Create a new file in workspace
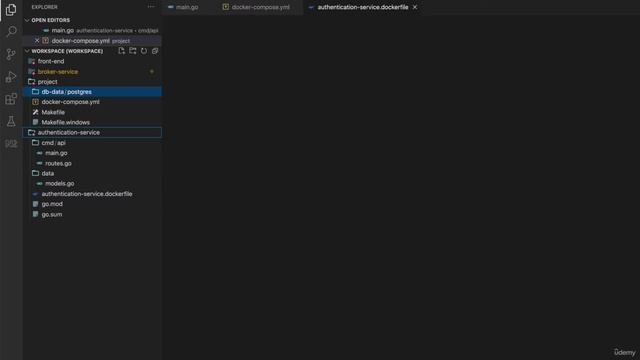Screen dimensions: 640x360 (122, 51)
